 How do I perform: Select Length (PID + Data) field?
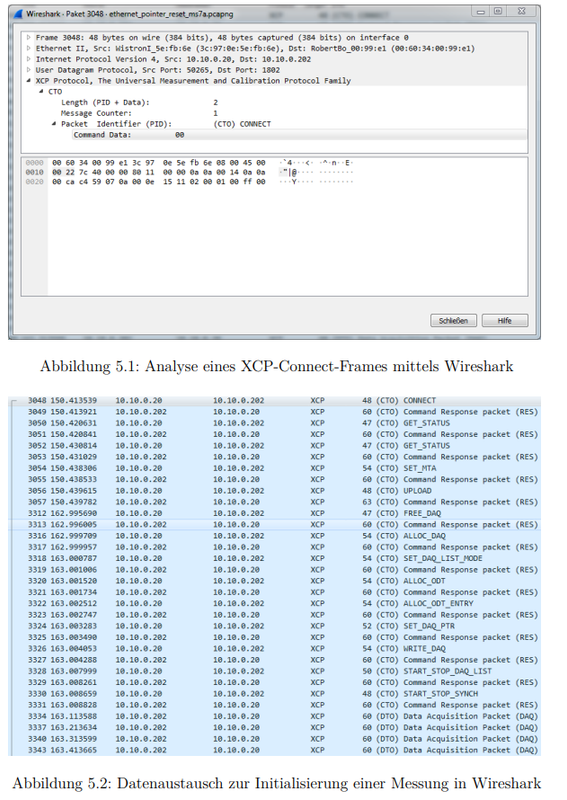[x=275, y=102]
